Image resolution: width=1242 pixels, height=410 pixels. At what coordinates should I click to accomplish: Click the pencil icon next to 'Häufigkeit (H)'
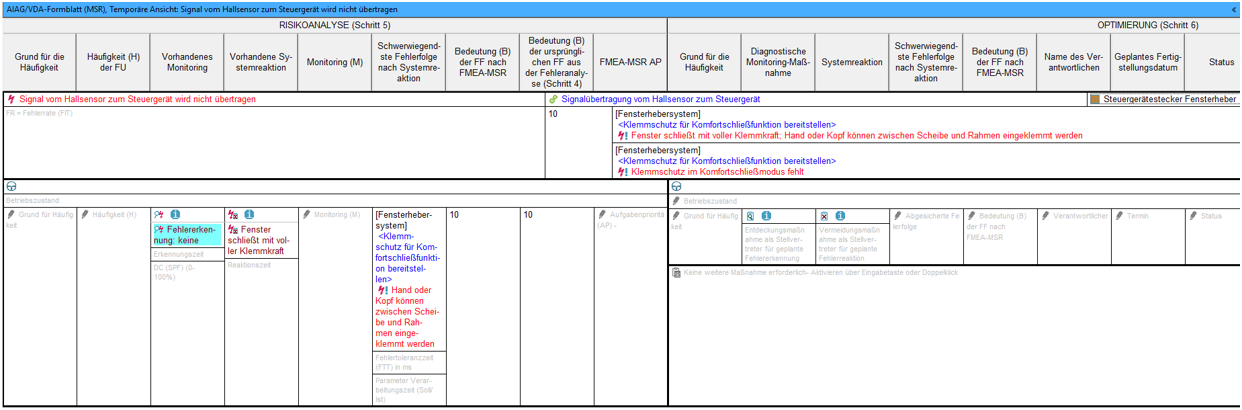pos(86,215)
